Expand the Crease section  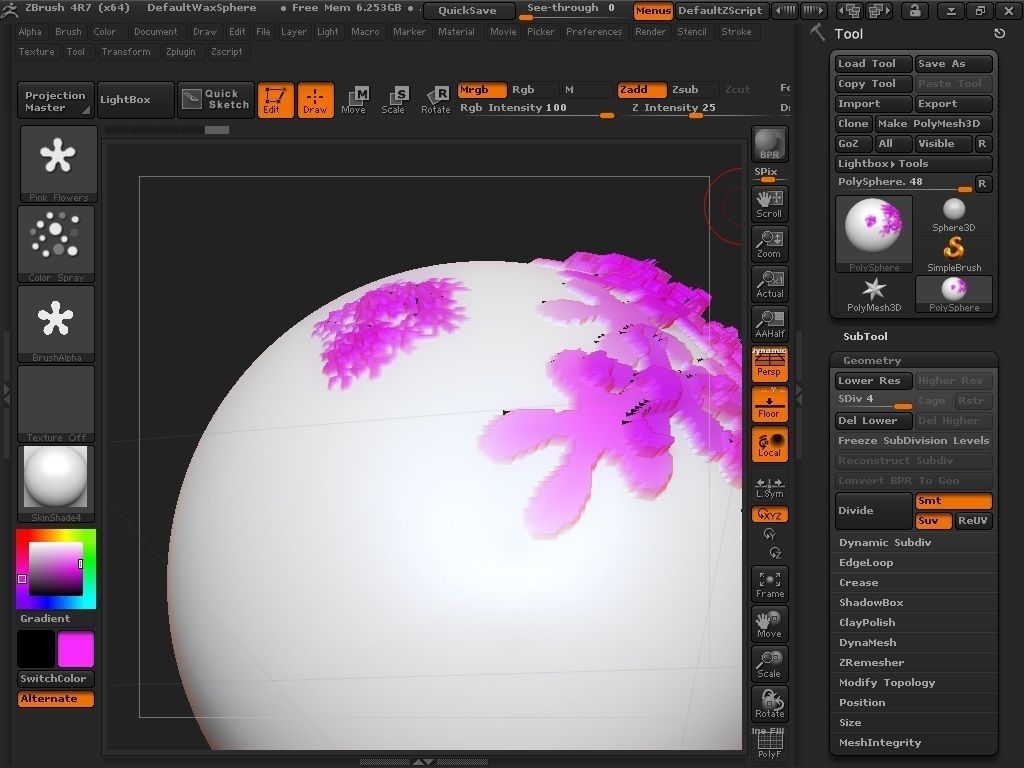(x=858, y=583)
